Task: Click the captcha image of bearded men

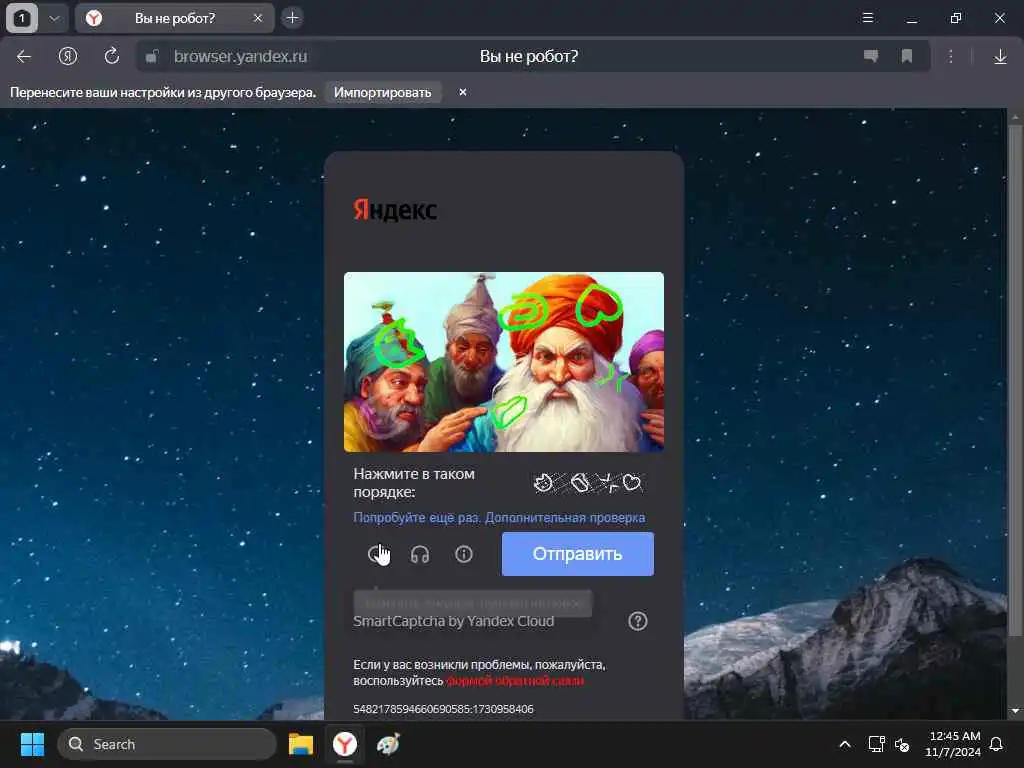Action: tap(504, 362)
